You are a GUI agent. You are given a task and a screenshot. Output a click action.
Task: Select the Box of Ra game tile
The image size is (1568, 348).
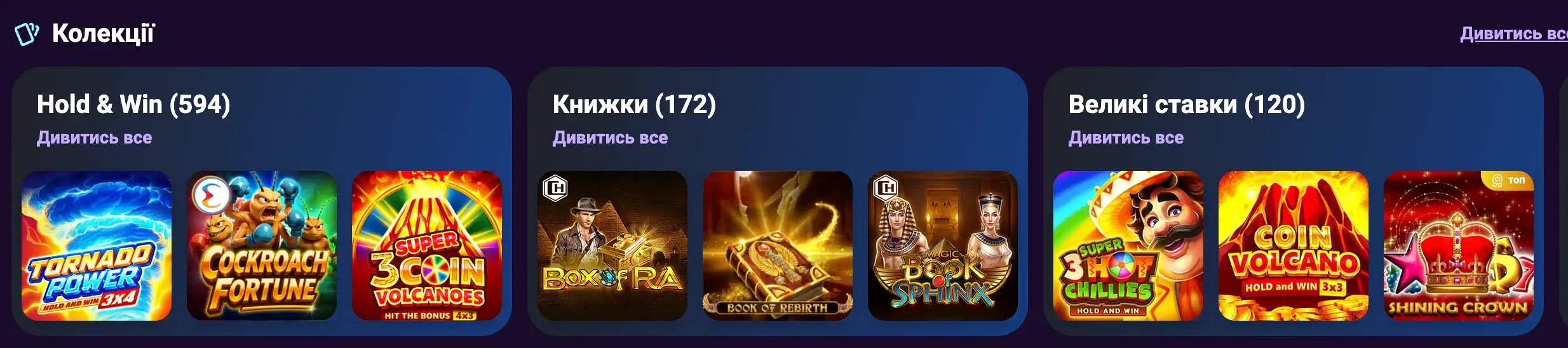pos(612,246)
